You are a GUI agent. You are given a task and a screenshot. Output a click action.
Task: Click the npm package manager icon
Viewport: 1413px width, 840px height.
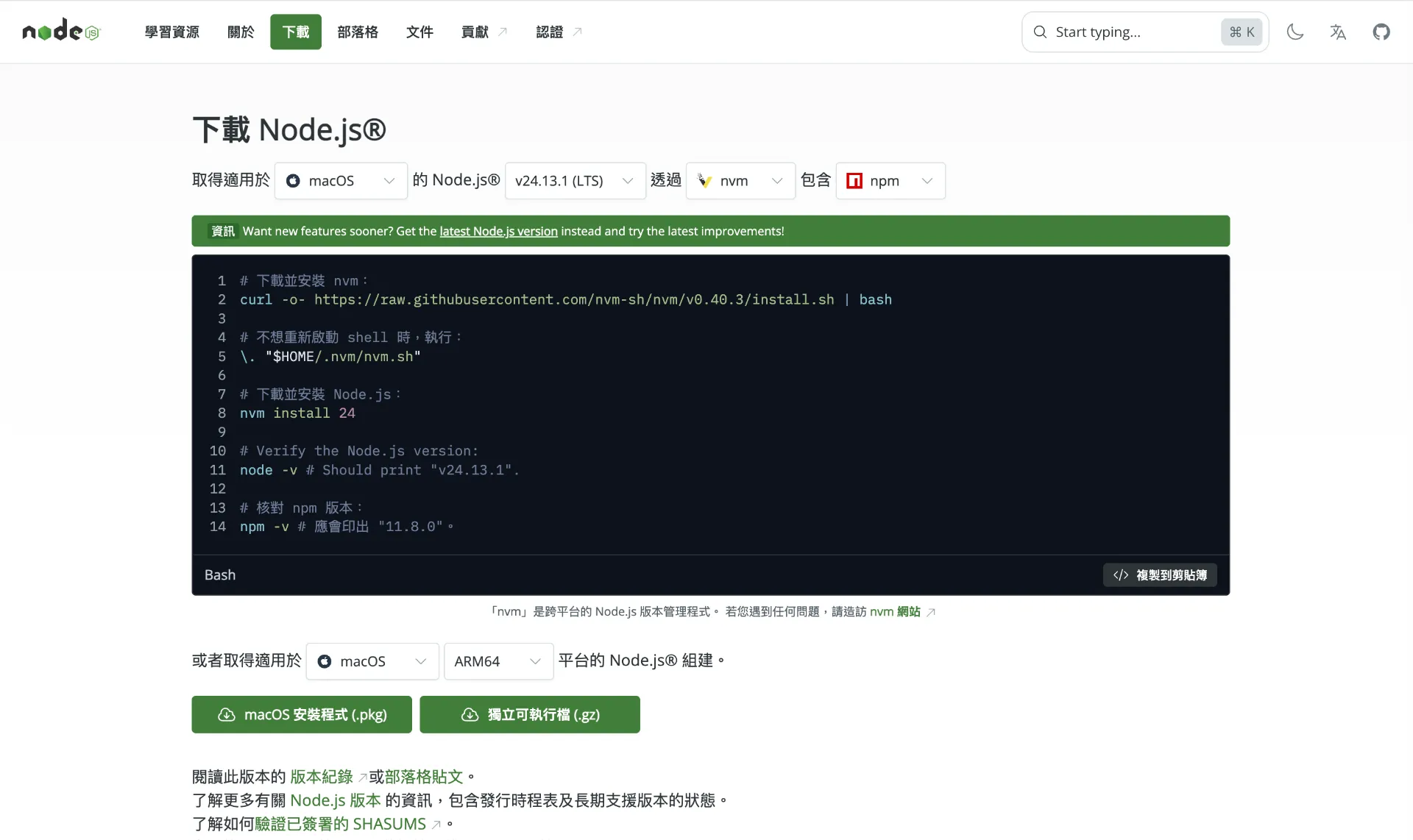(x=854, y=181)
